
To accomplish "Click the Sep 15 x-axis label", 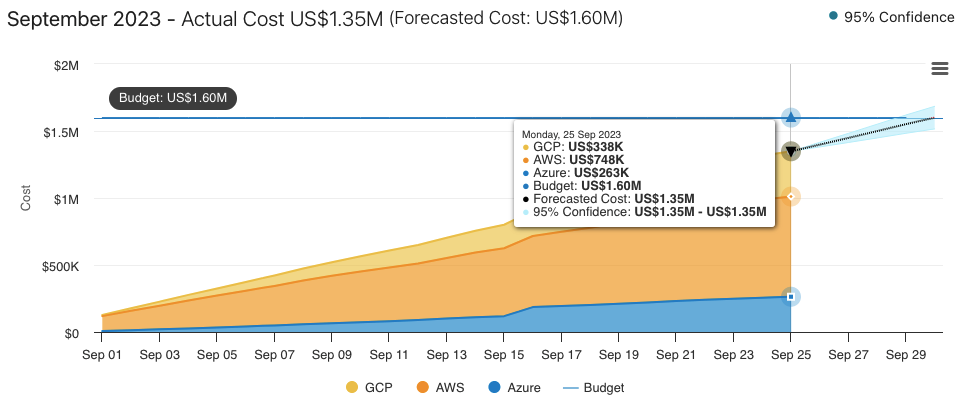I will (x=503, y=354).
